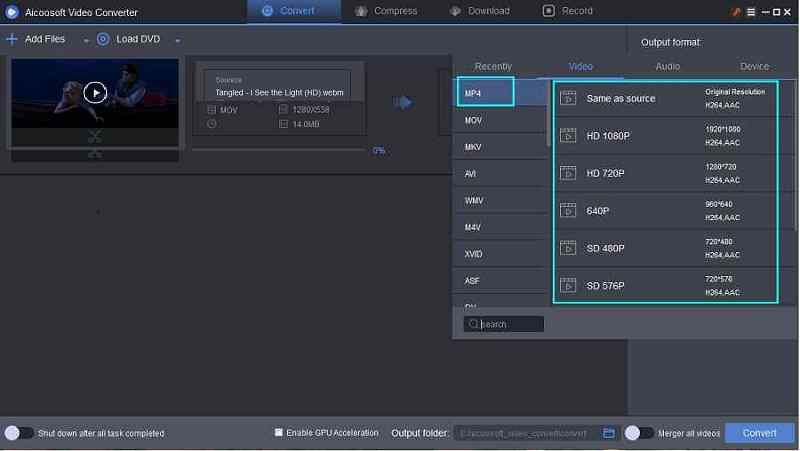The height and width of the screenshot is (451, 800).
Task: Switch to the Record tab
Action: click(x=568, y=11)
